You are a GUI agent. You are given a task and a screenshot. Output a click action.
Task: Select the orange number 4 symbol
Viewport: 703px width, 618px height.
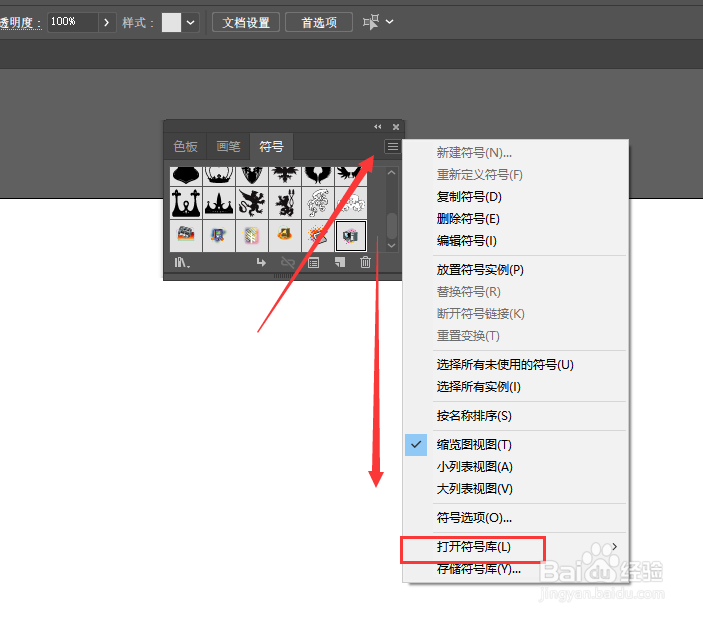[x=285, y=236]
